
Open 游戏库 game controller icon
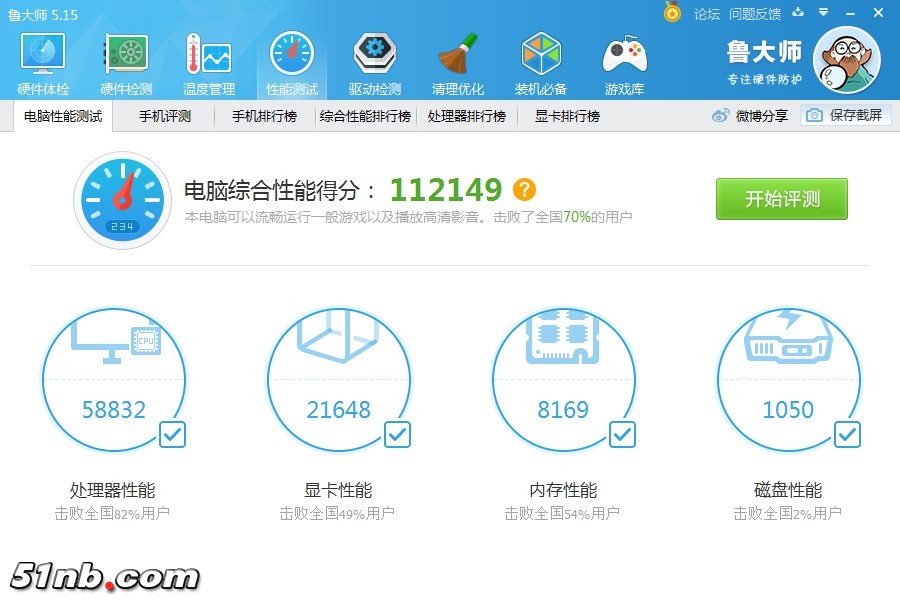[624, 63]
